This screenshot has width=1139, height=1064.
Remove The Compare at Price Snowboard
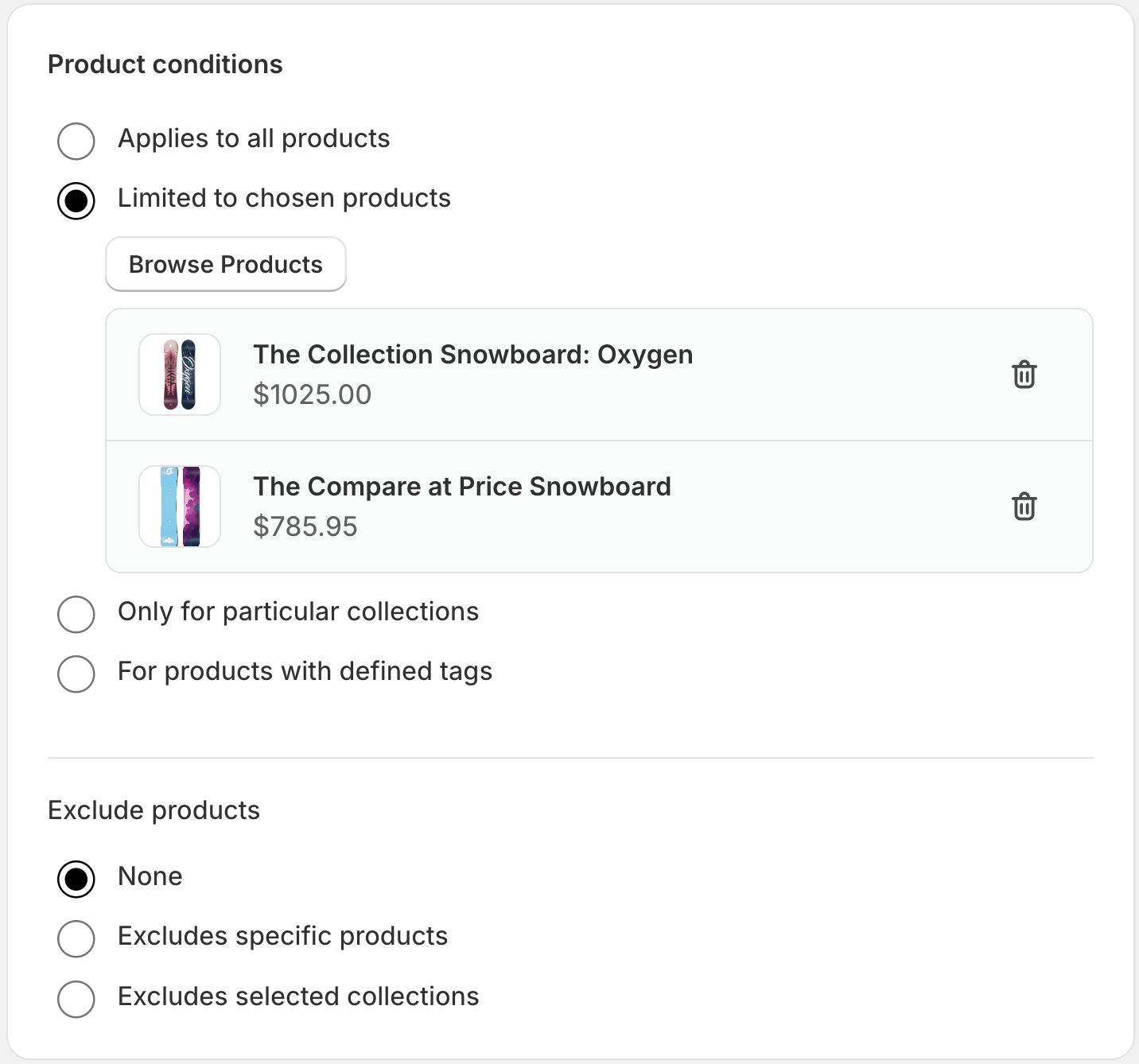[x=1024, y=507]
